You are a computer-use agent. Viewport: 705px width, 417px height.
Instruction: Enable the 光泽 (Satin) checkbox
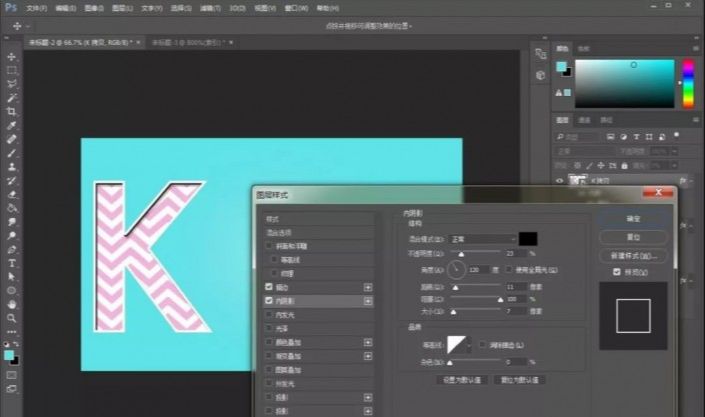click(269, 328)
